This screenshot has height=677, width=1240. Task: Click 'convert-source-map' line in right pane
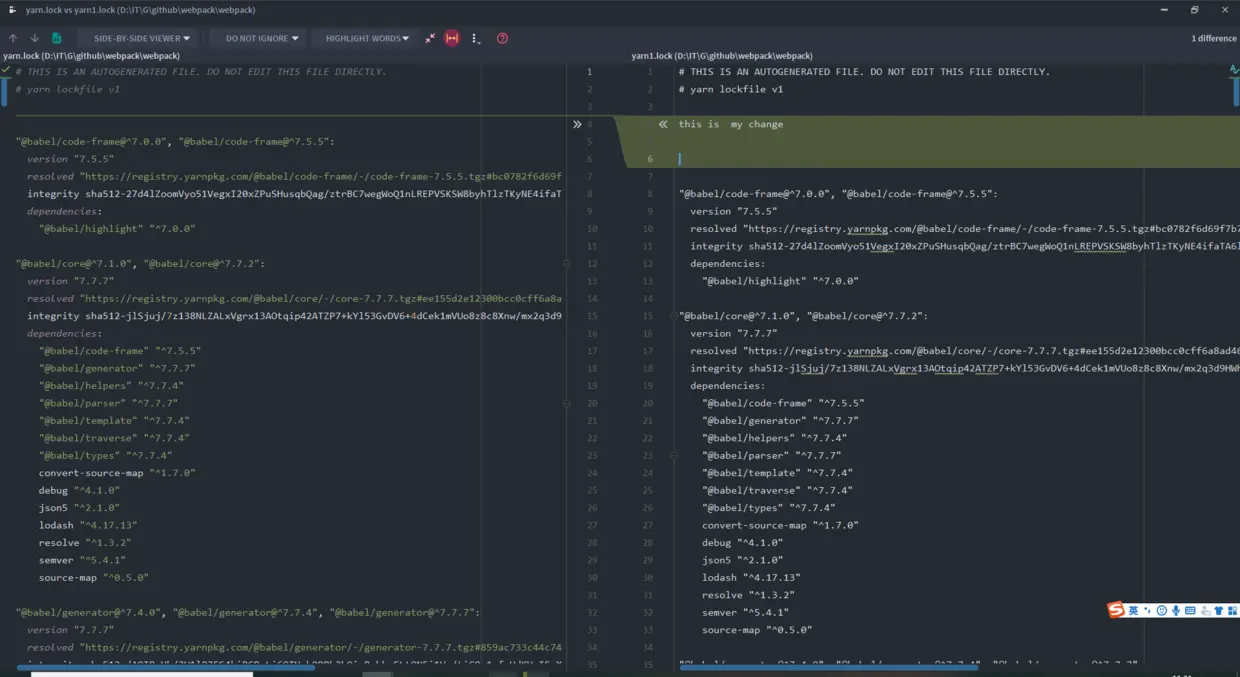coord(780,525)
